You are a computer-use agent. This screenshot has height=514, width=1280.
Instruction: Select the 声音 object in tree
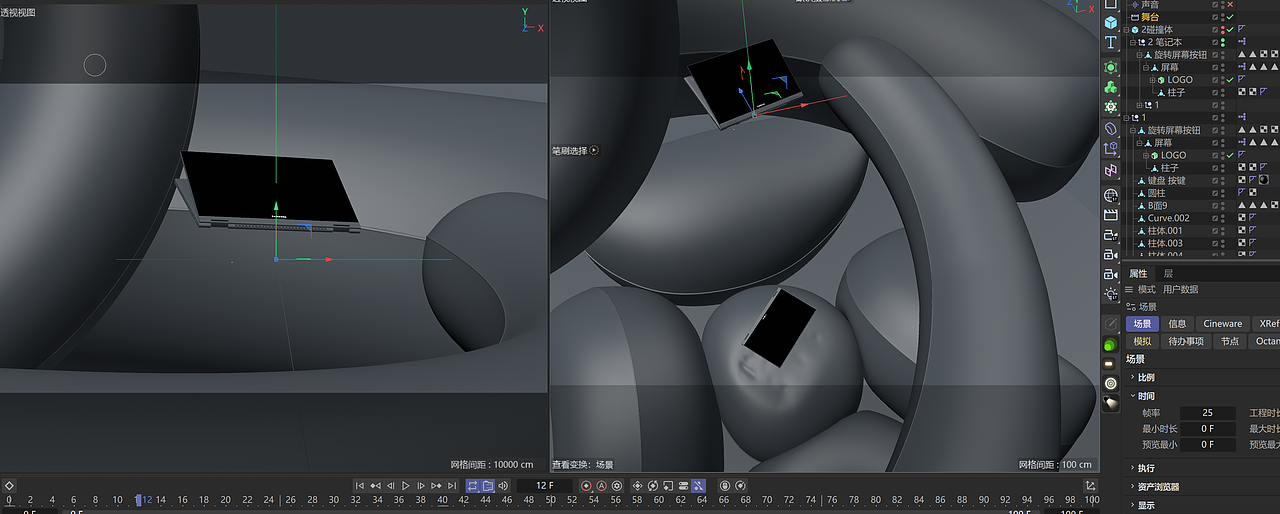click(x=1151, y=5)
